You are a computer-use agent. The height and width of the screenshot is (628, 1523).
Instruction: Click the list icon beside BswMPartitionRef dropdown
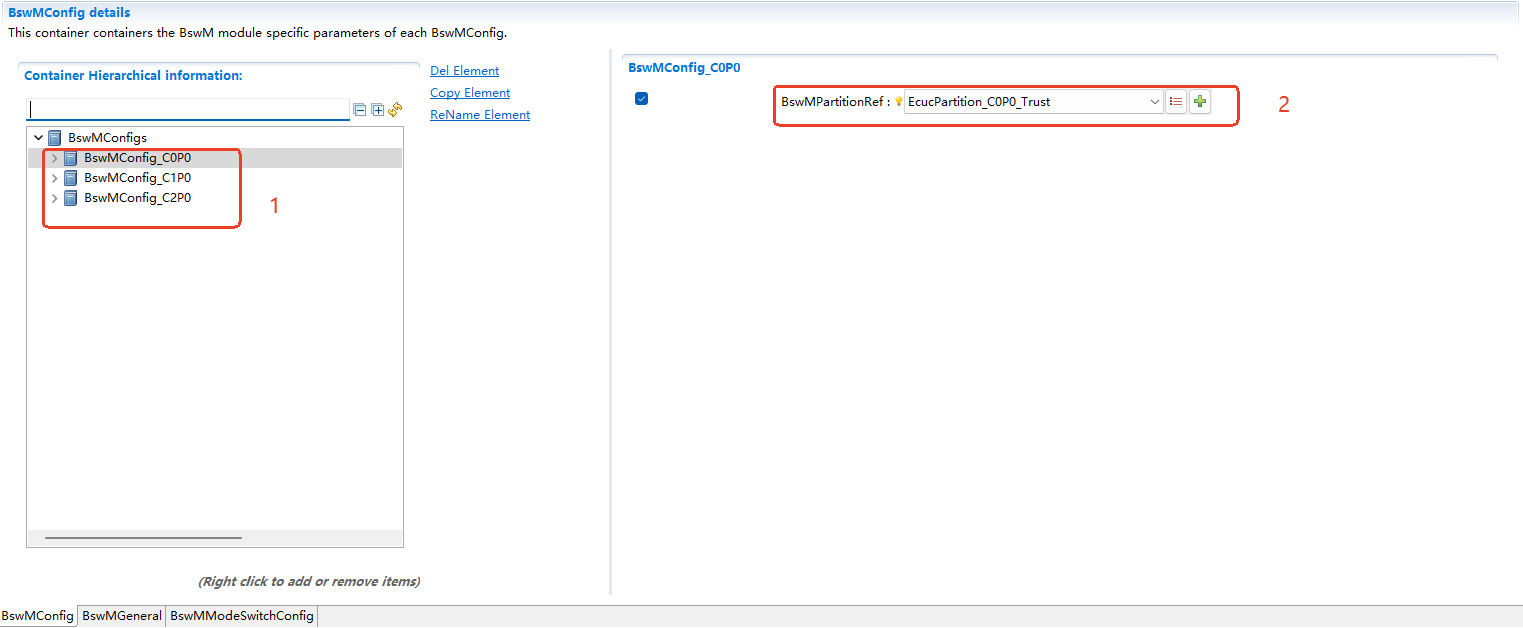pyautogui.click(x=1176, y=101)
